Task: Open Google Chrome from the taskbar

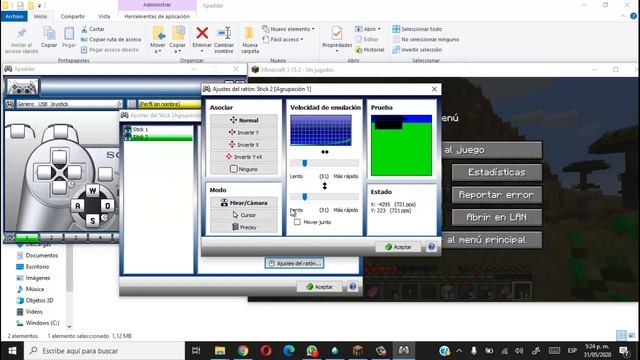Action: [243, 351]
